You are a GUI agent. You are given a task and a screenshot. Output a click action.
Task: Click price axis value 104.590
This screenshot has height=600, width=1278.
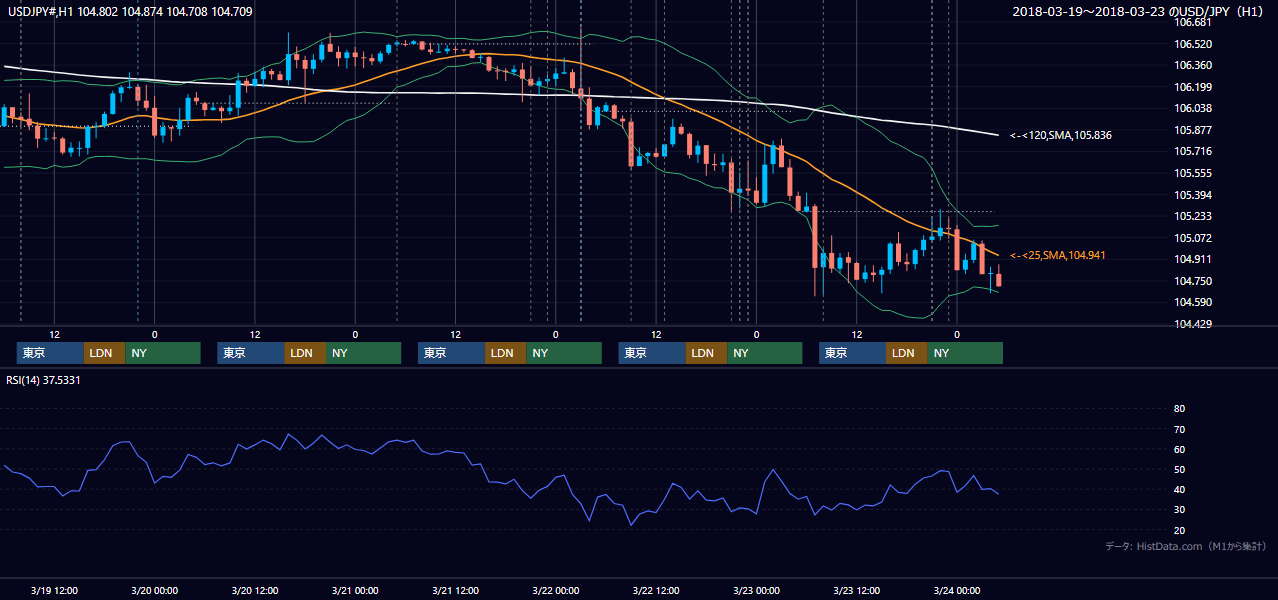click(x=1193, y=303)
